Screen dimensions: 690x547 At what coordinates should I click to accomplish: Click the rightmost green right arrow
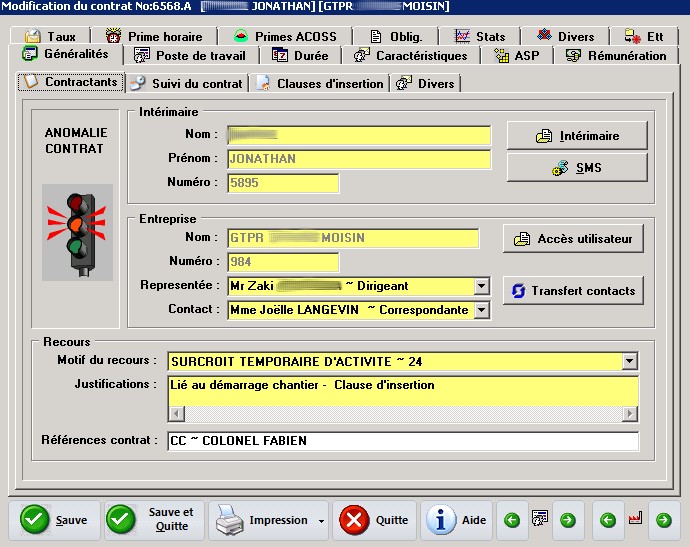[x=662, y=520]
